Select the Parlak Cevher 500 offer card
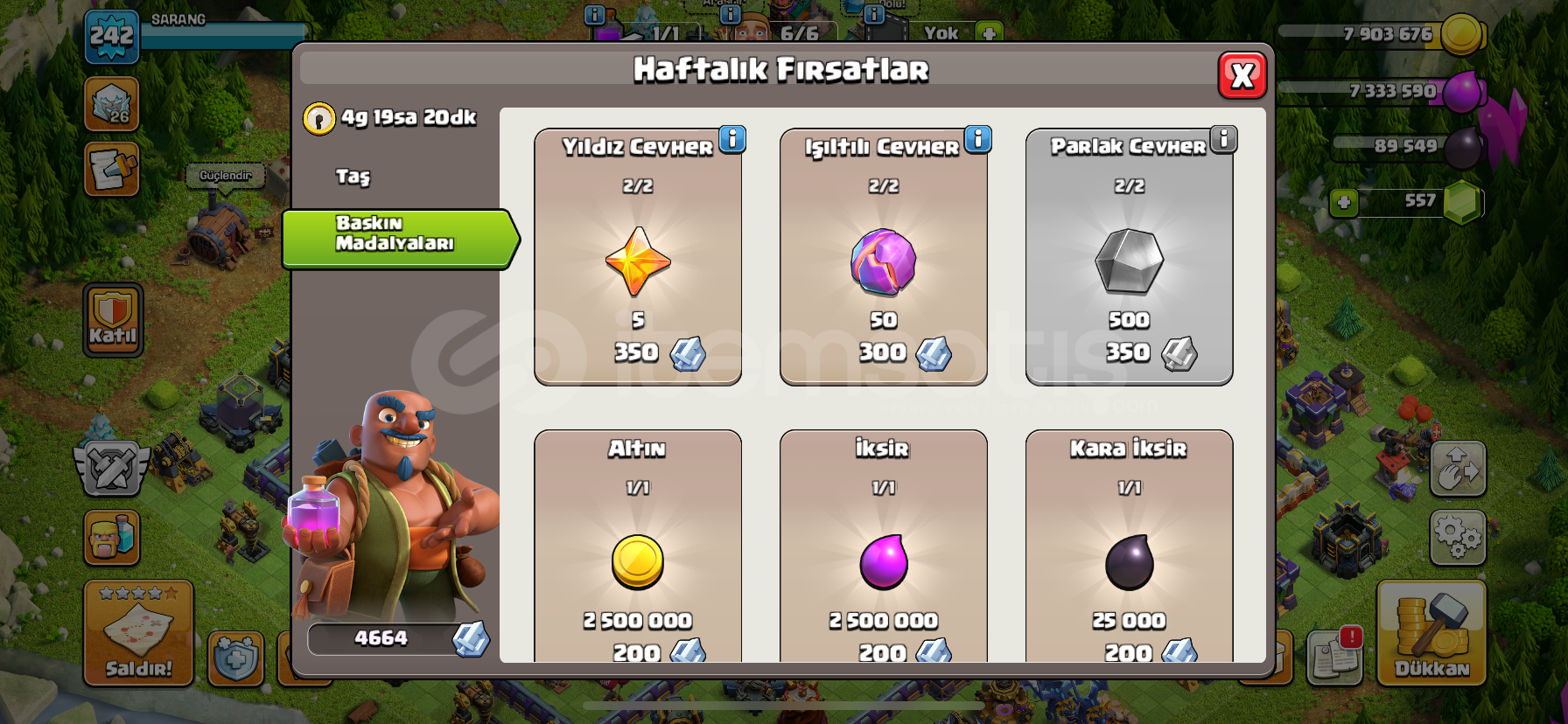 (1130, 257)
